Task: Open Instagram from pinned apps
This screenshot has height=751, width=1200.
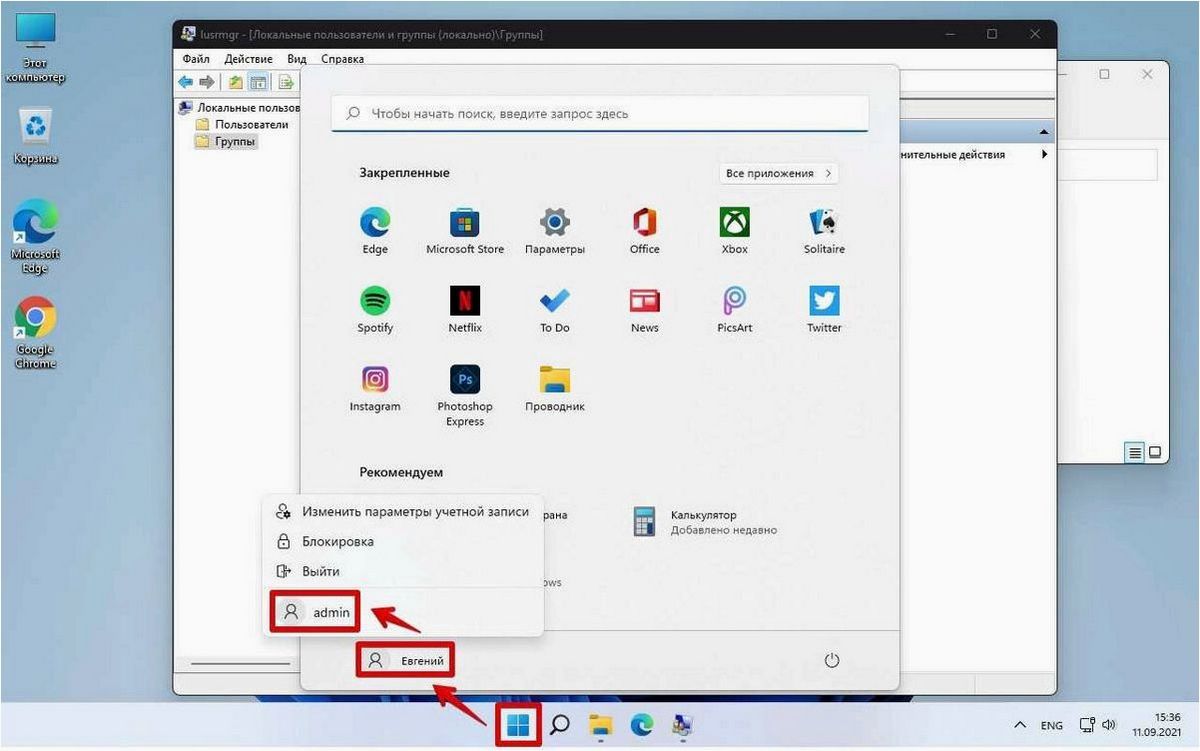Action: point(375,388)
